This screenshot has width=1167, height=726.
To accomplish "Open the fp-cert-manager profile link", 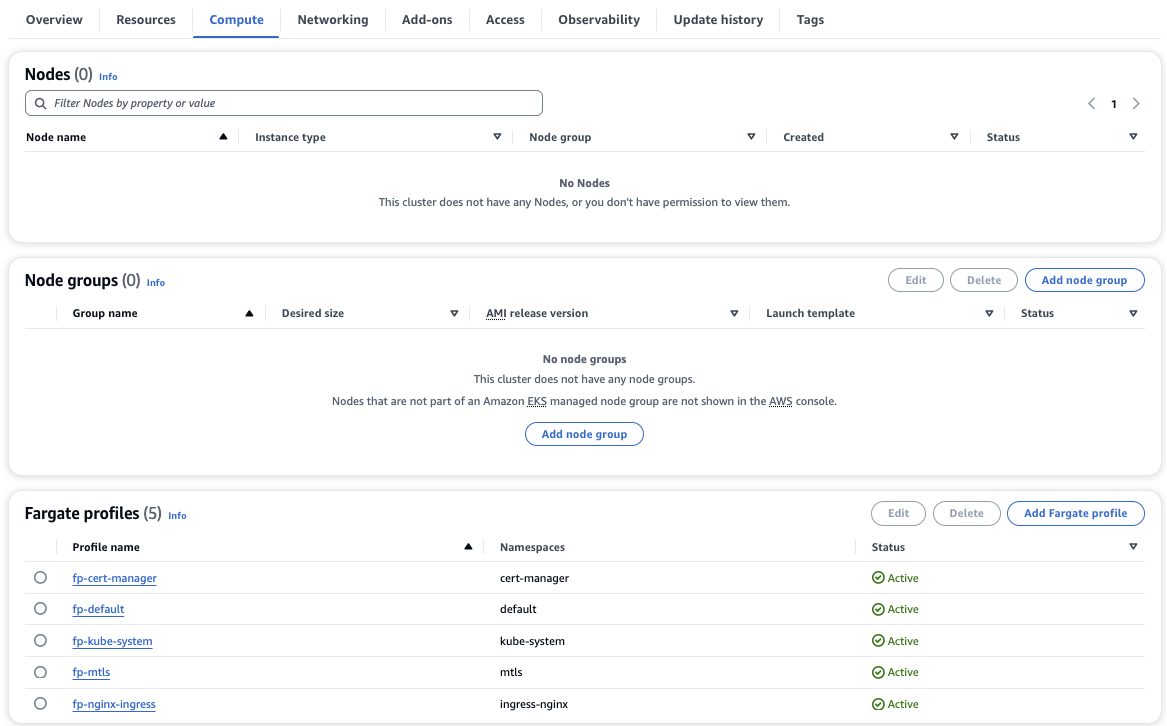I will [x=115, y=578].
